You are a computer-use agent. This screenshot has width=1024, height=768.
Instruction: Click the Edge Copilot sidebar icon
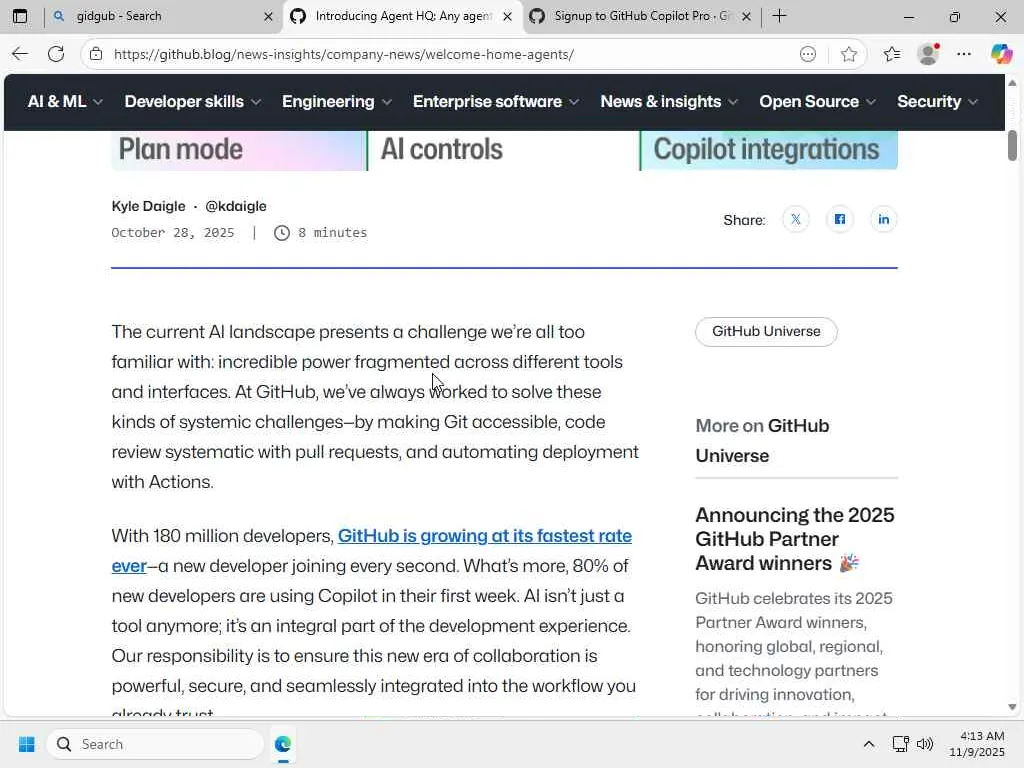[1001, 54]
